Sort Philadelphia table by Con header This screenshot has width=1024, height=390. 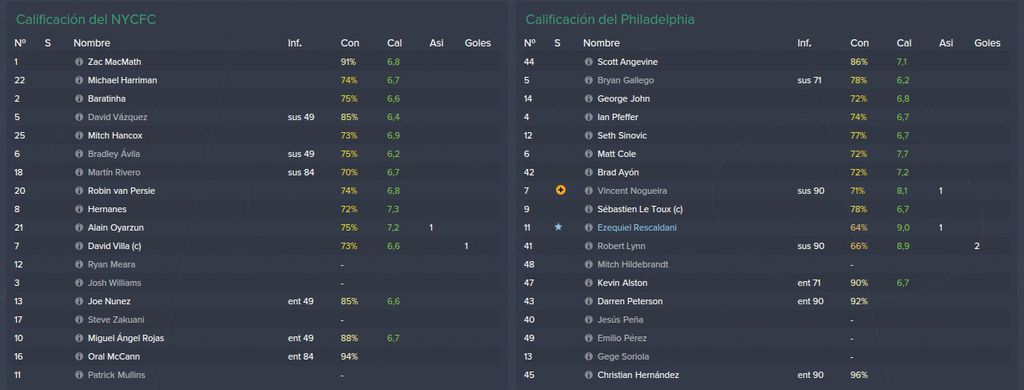pos(859,43)
